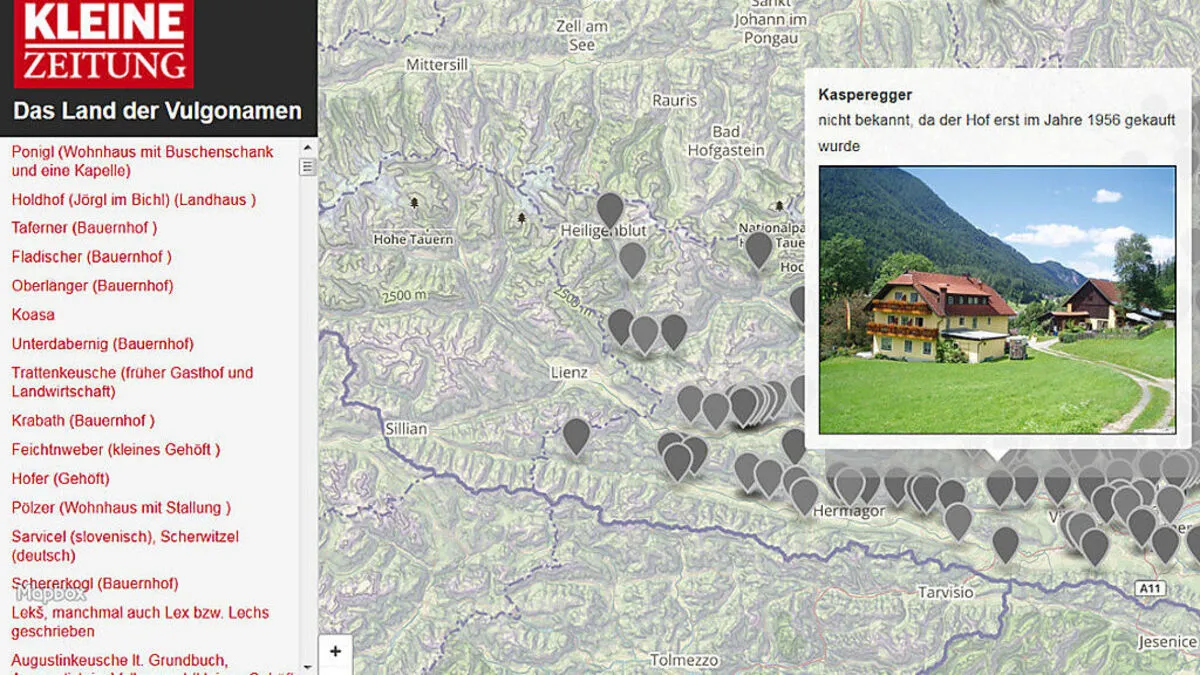1200x675 pixels.
Task: Open the Holdhof (Jörgl im Bichl) entry
Action: click(133, 199)
